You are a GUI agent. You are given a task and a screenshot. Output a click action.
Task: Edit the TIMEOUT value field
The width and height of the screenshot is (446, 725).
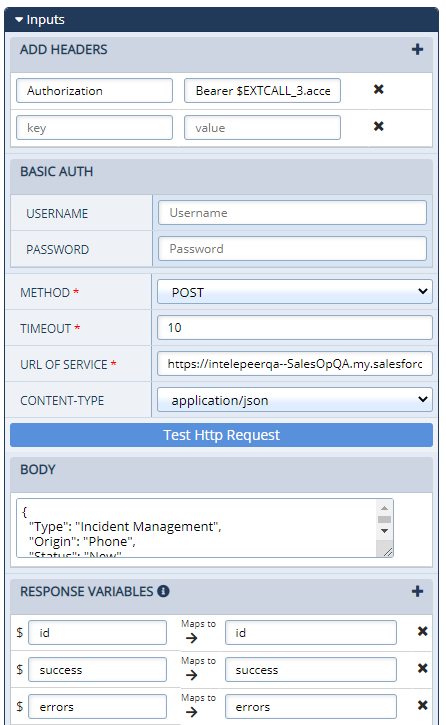(x=295, y=328)
